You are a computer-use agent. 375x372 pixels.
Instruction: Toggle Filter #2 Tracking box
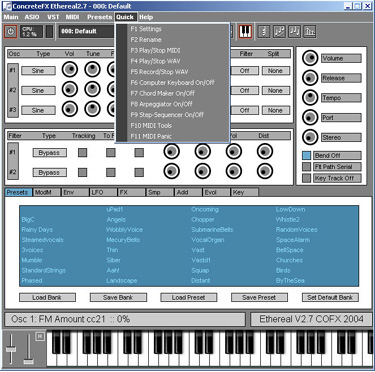tap(82, 173)
